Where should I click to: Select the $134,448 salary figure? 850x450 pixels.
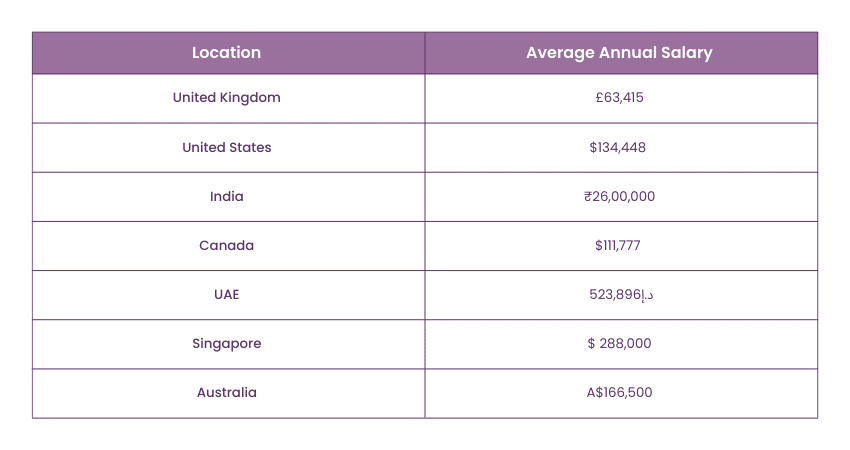pos(618,147)
